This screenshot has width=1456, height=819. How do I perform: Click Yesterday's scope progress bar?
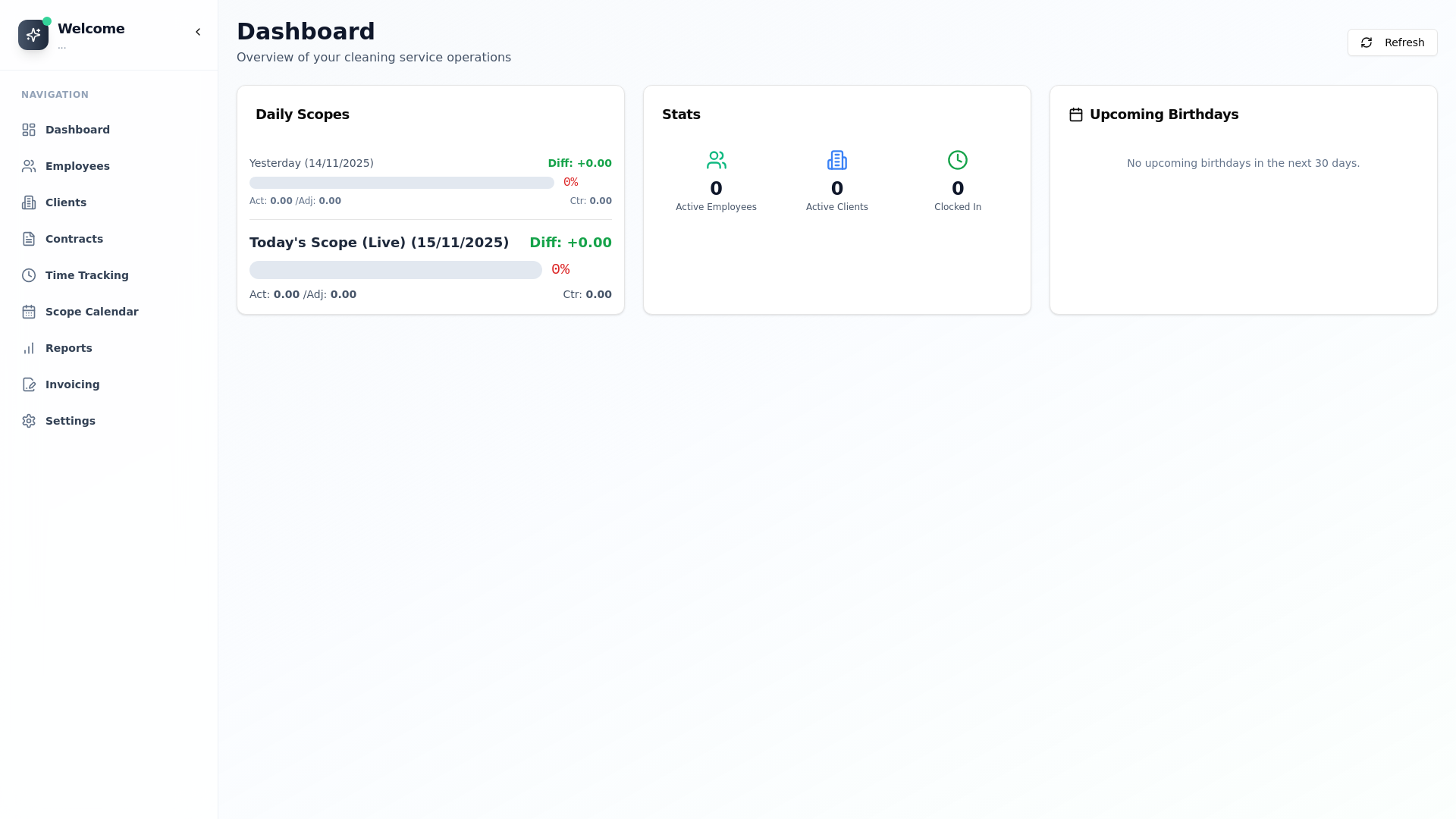402,183
